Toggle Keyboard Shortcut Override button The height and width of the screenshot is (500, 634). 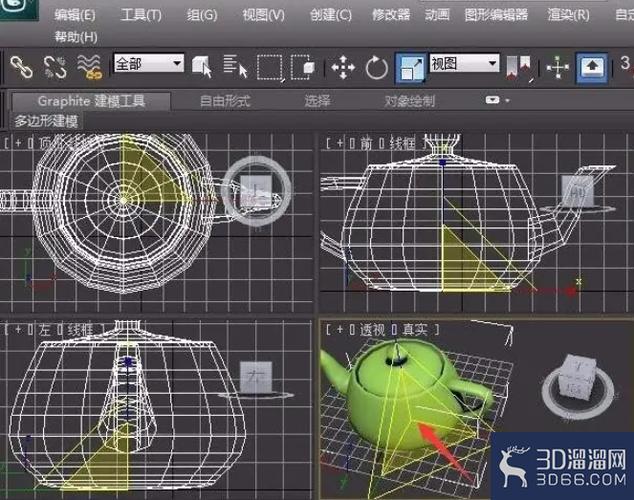(x=592, y=67)
